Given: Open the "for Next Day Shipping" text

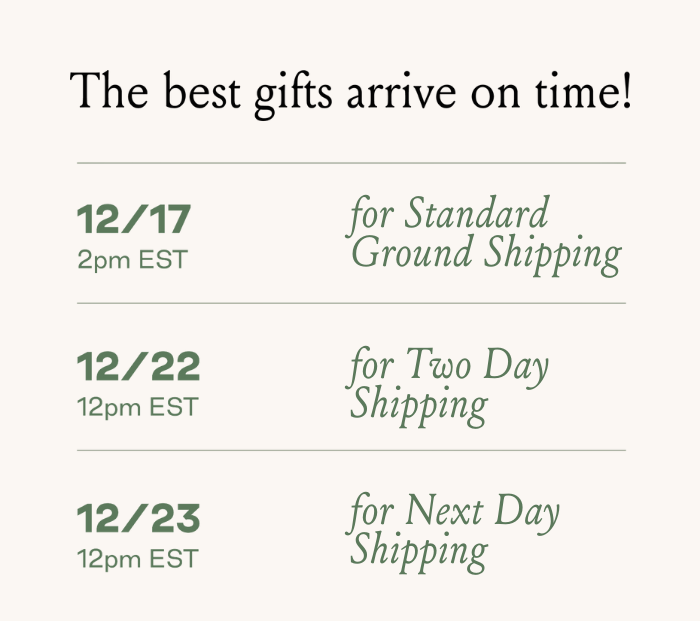Looking at the screenshot, I should tap(454, 532).
